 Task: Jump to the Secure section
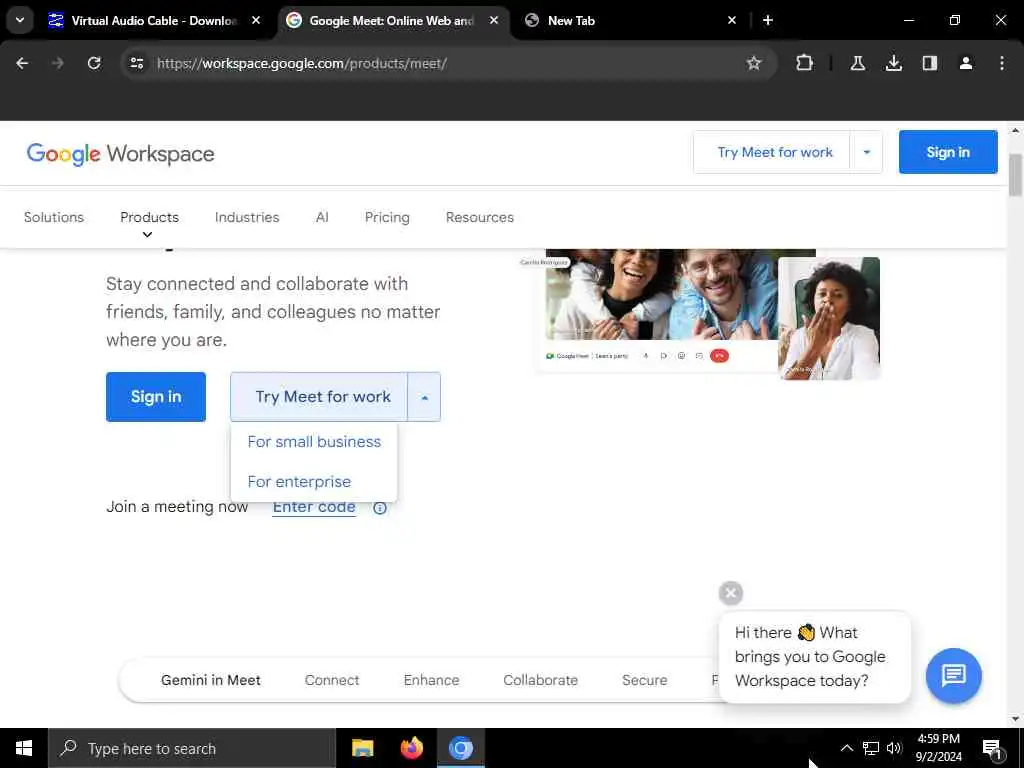(645, 680)
